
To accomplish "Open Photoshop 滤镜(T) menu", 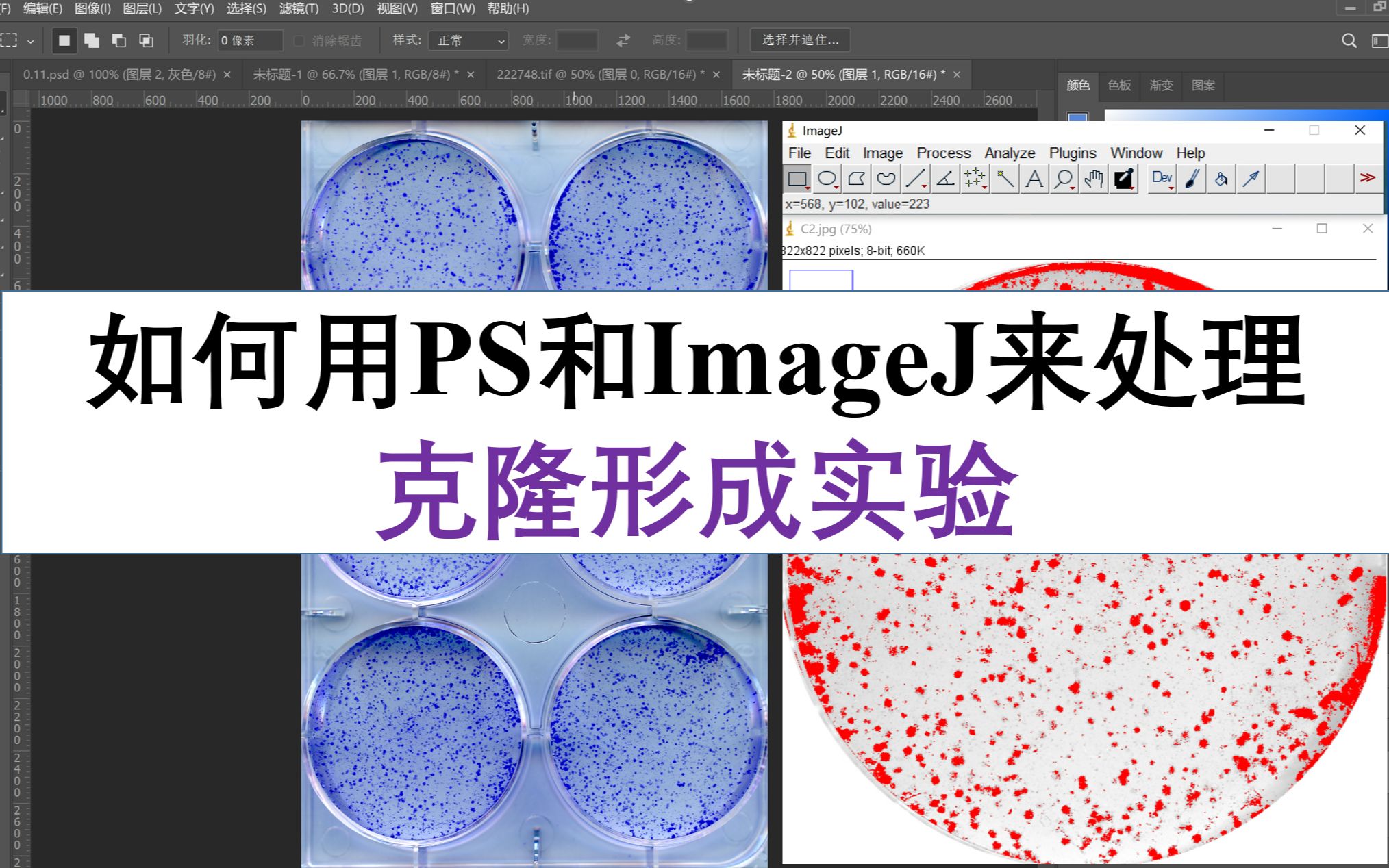I will 299,9.
